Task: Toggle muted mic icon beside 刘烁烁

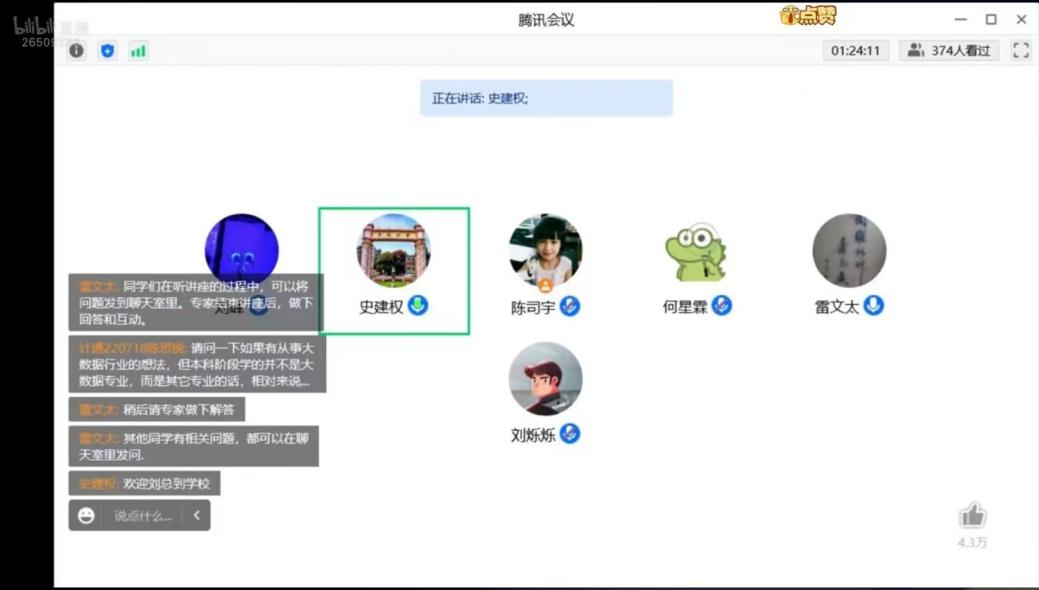Action: [x=570, y=433]
